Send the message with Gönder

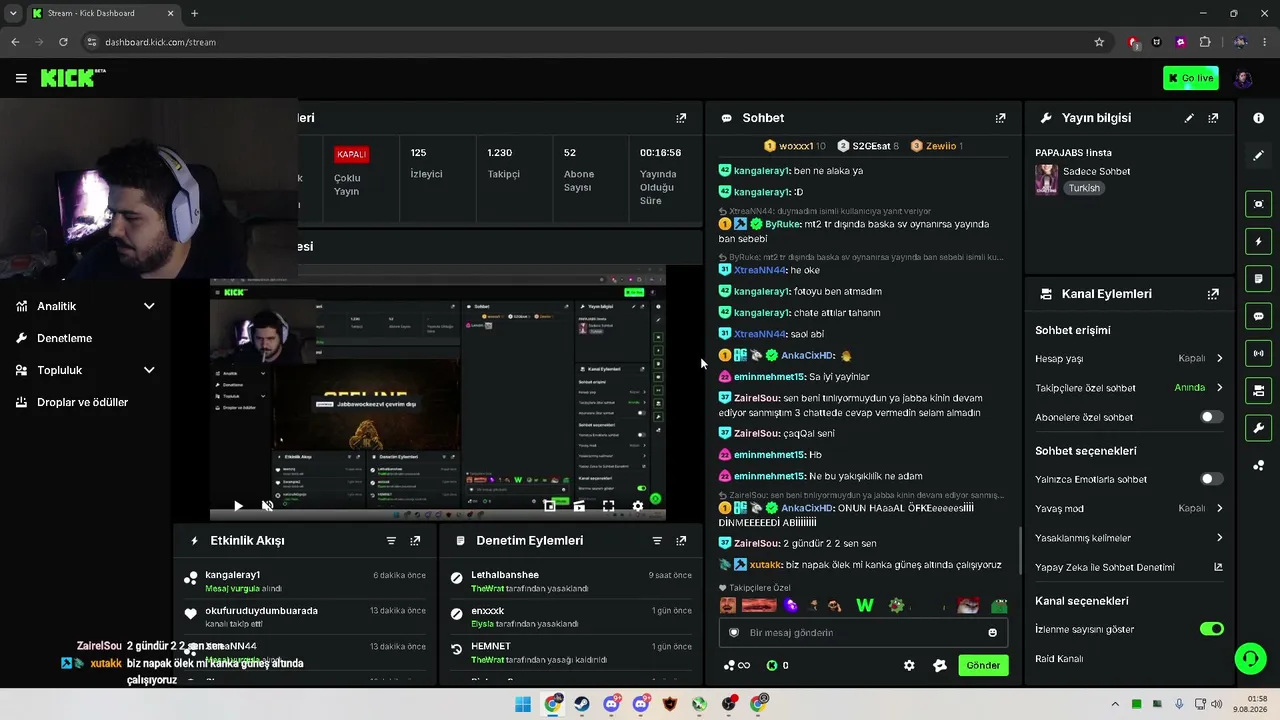click(x=983, y=665)
